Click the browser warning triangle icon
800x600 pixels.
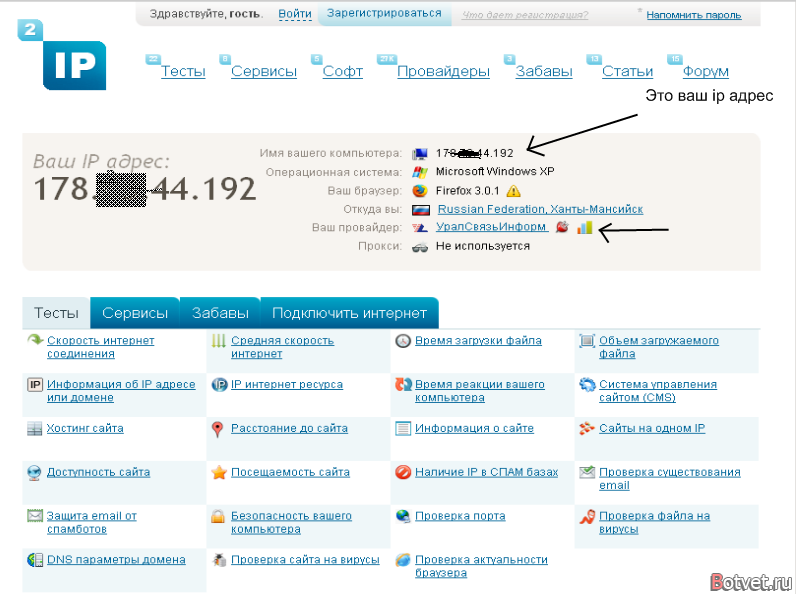point(513,191)
